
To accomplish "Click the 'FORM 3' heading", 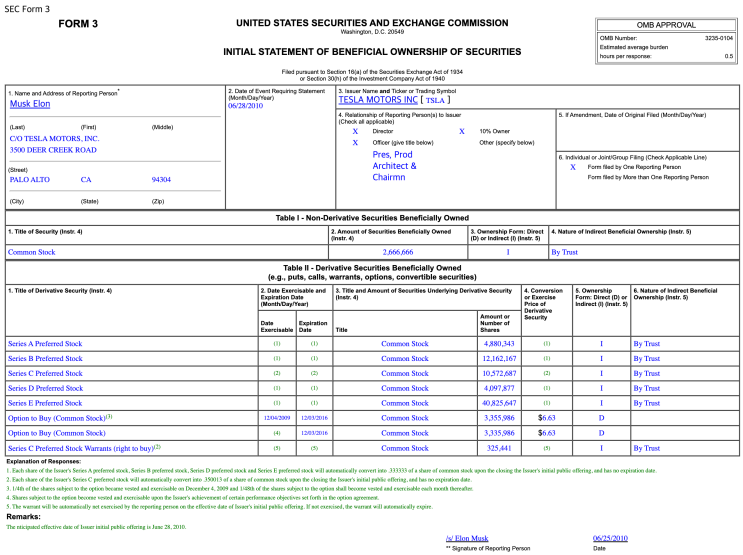I will point(78,24).
